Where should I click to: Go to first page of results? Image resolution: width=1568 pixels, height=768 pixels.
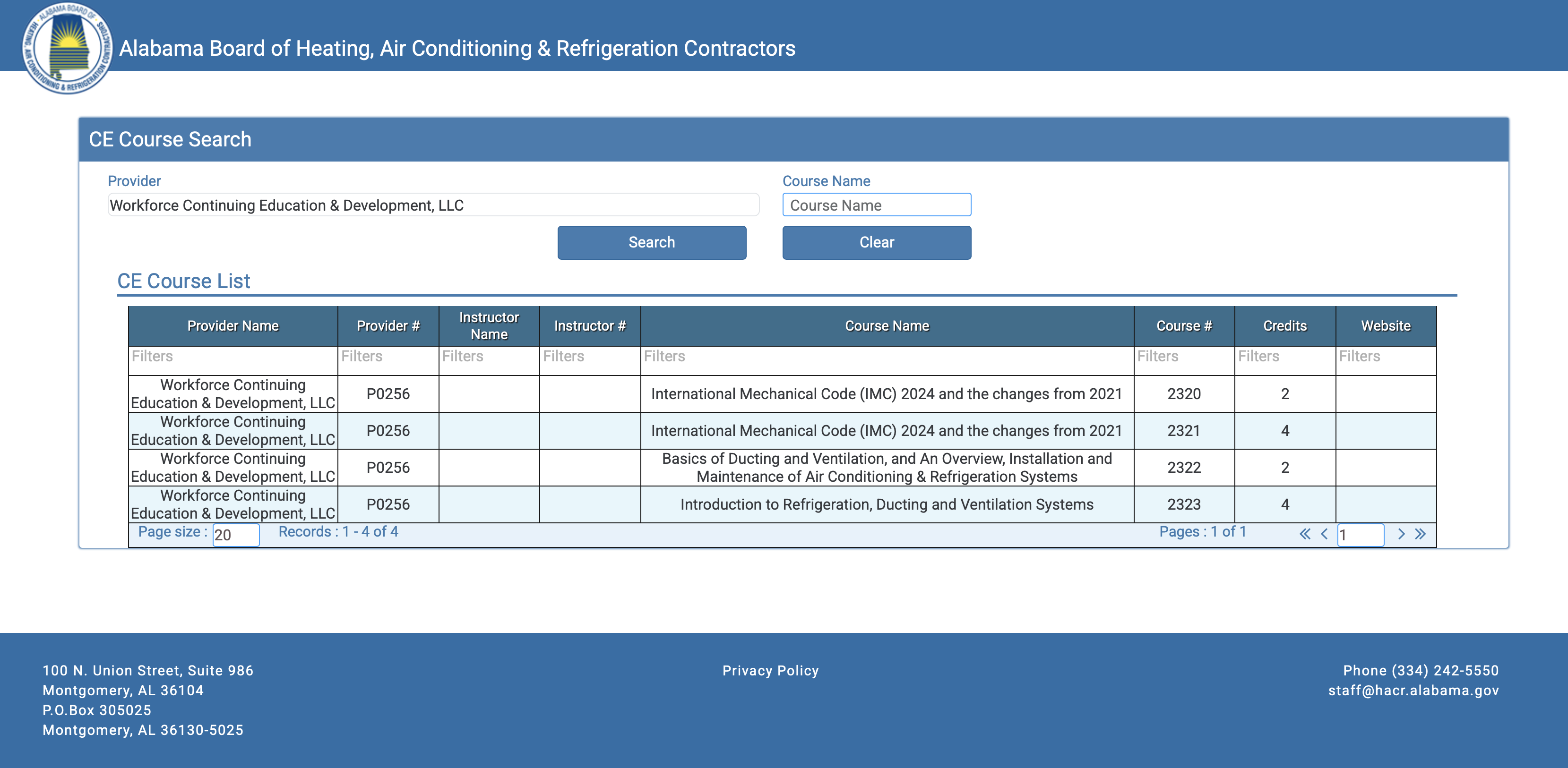click(1305, 534)
